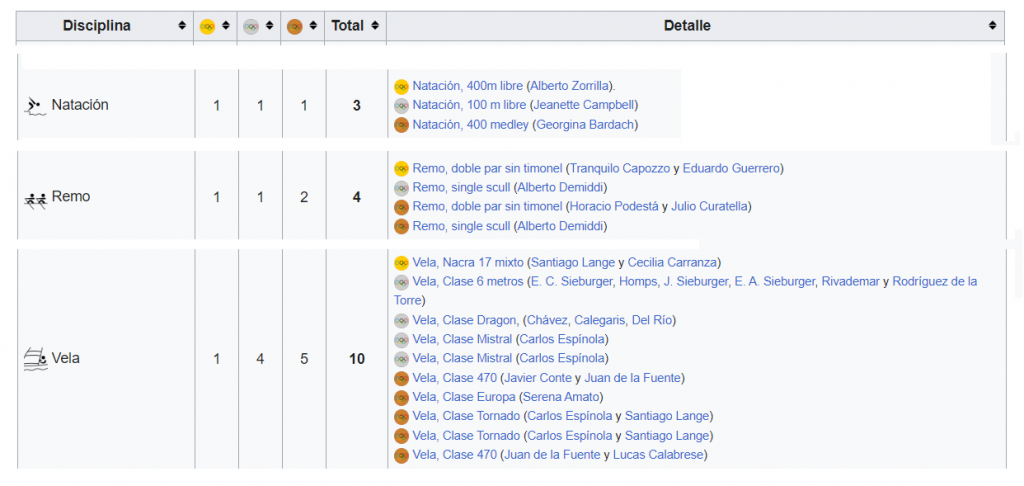1024x486 pixels.
Task: Sort table by Disciplina column arrows
Action: coord(181,26)
